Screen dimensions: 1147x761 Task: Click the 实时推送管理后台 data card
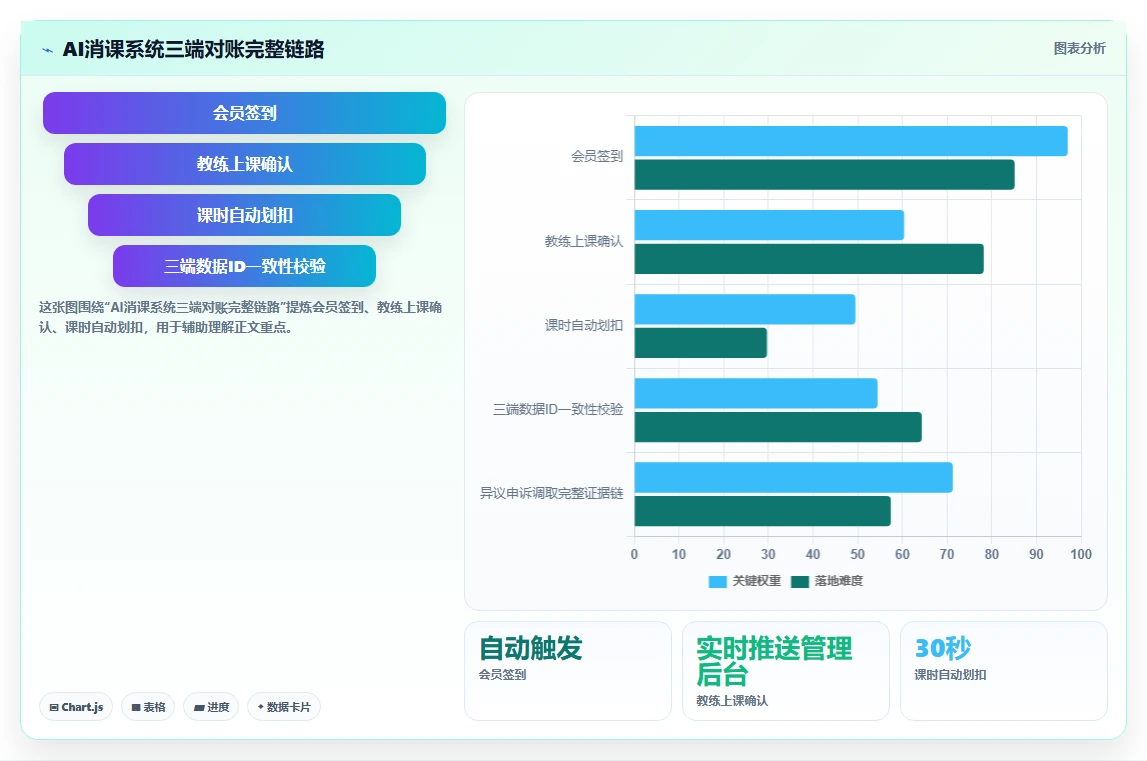[x=786, y=671]
